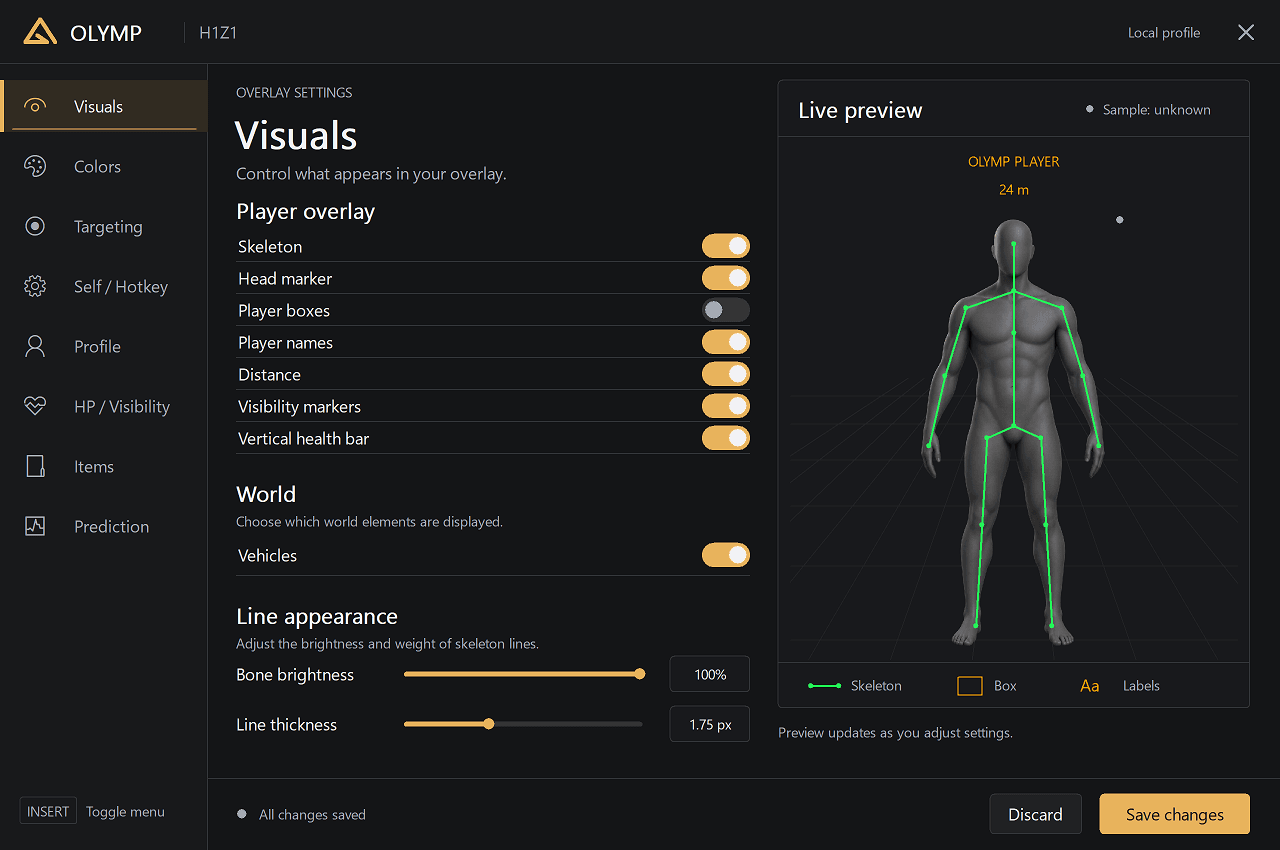This screenshot has height=850, width=1280.
Task: Click the Player overlay heading
Action: tap(305, 211)
